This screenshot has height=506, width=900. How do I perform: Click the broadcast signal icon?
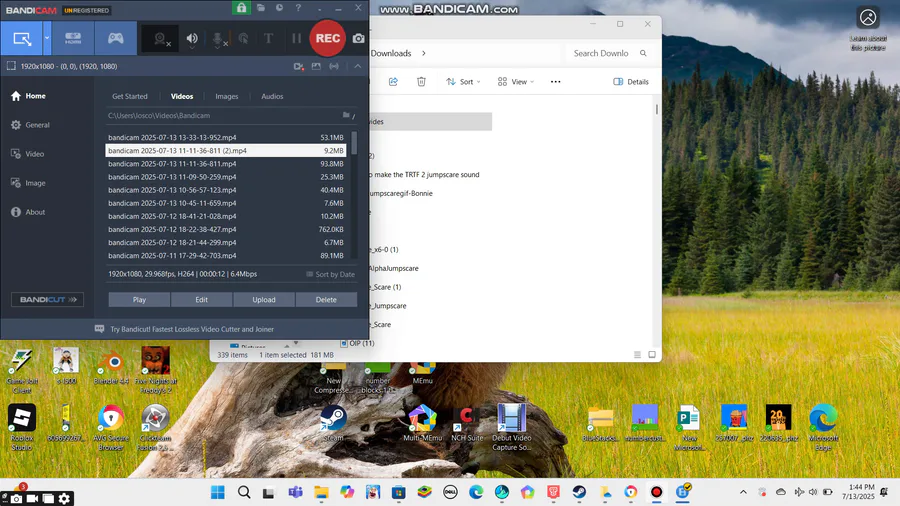click(x=334, y=67)
